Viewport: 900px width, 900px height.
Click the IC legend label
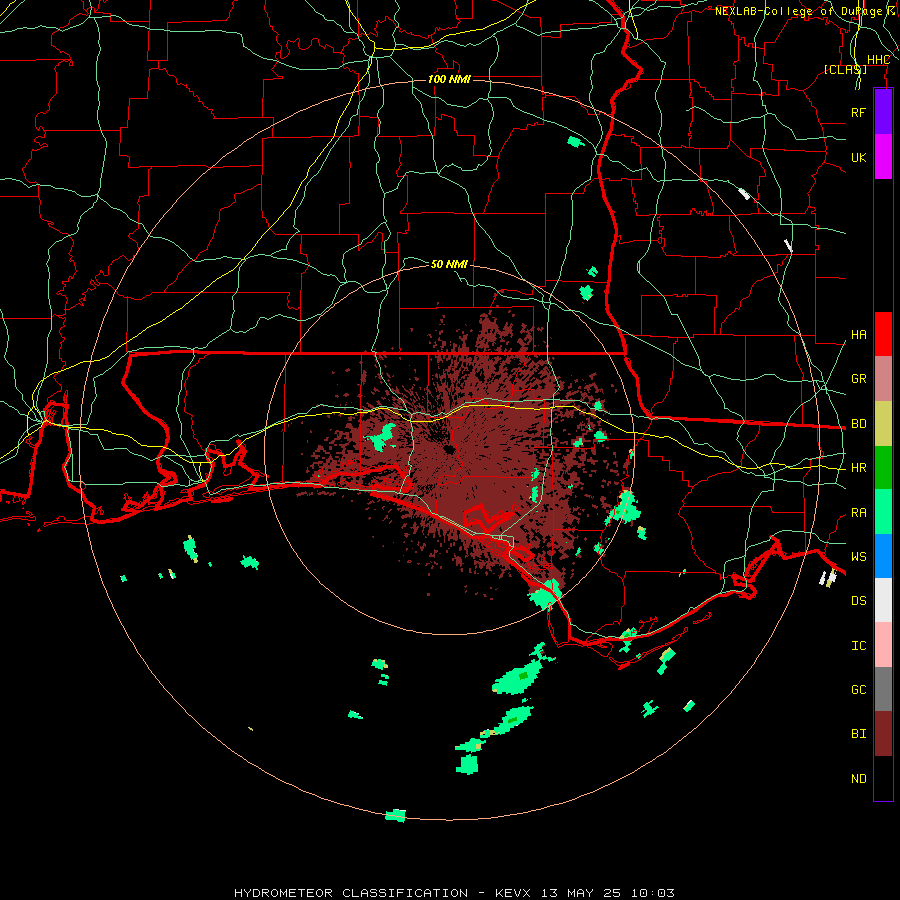[858, 646]
